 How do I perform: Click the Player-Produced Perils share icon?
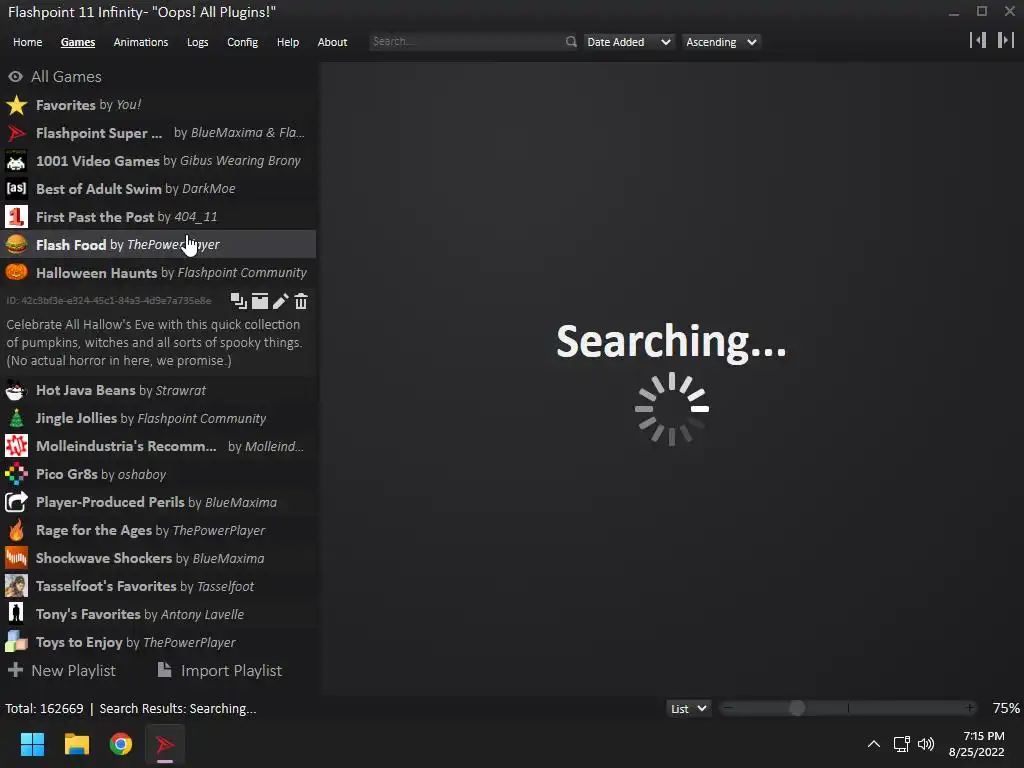[16, 502]
